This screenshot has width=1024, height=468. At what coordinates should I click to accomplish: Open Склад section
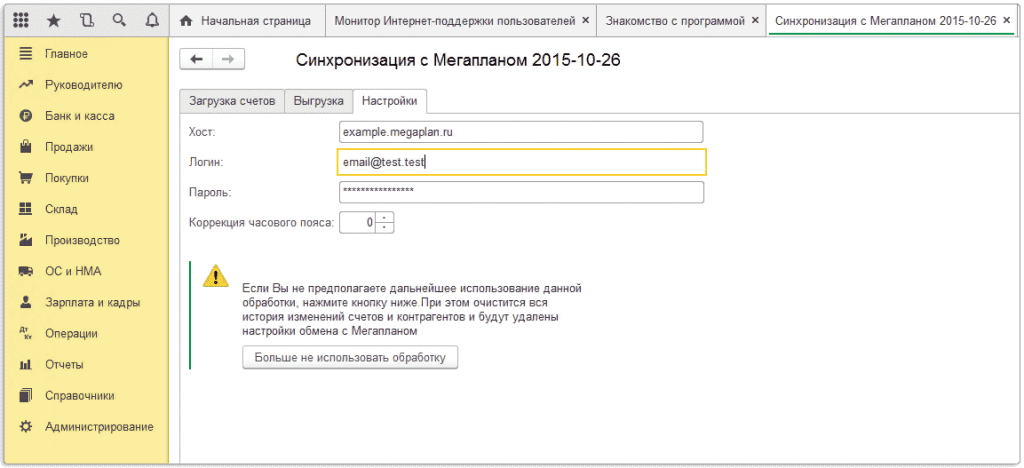click(61, 209)
